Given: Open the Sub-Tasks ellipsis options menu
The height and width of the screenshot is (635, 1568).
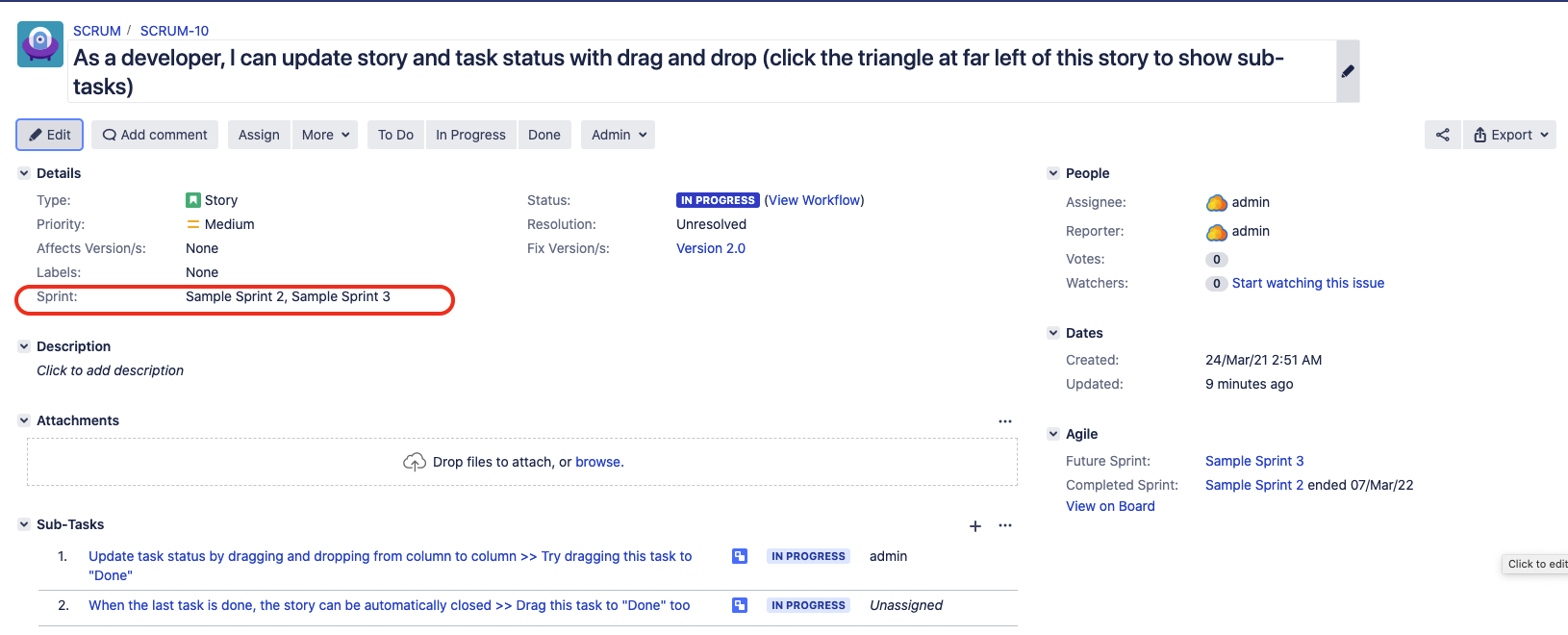Looking at the screenshot, I should click(1005, 525).
